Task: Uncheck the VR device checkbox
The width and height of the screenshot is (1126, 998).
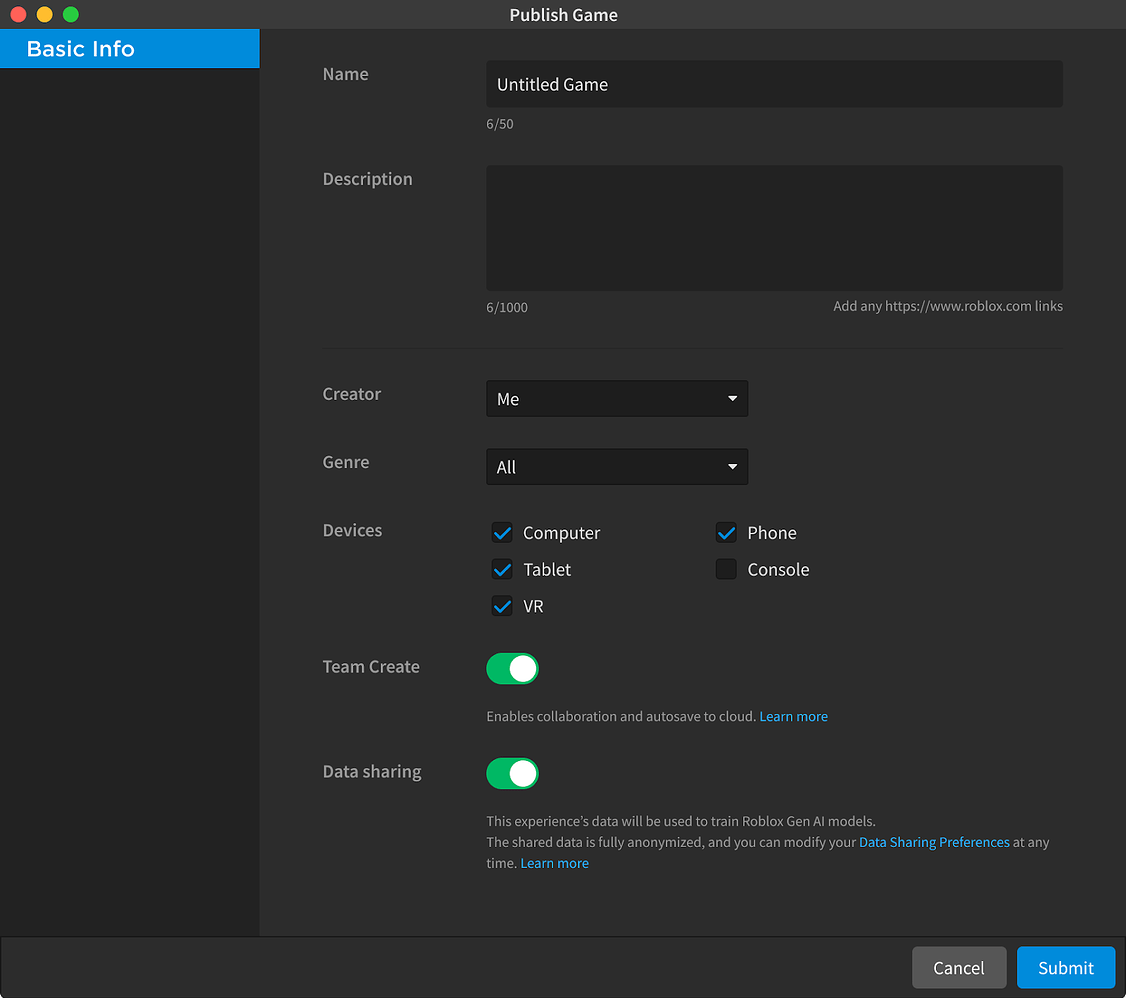Action: (502, 605)
